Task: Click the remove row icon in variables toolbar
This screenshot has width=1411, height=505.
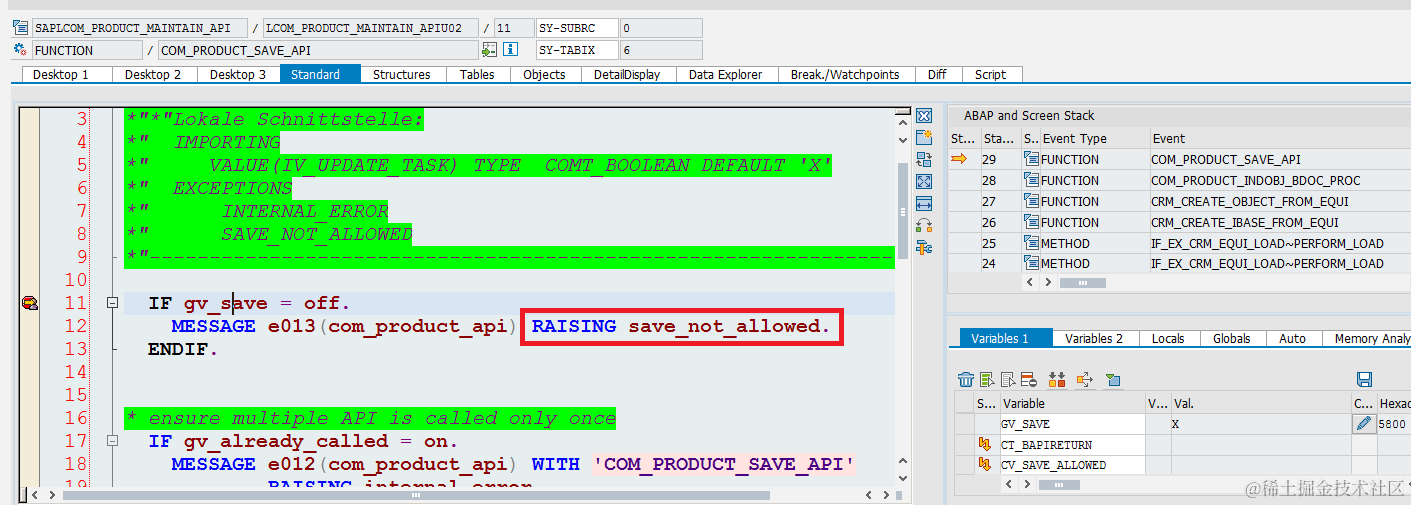Action: pyautogui.click(x=1029, y=379)
